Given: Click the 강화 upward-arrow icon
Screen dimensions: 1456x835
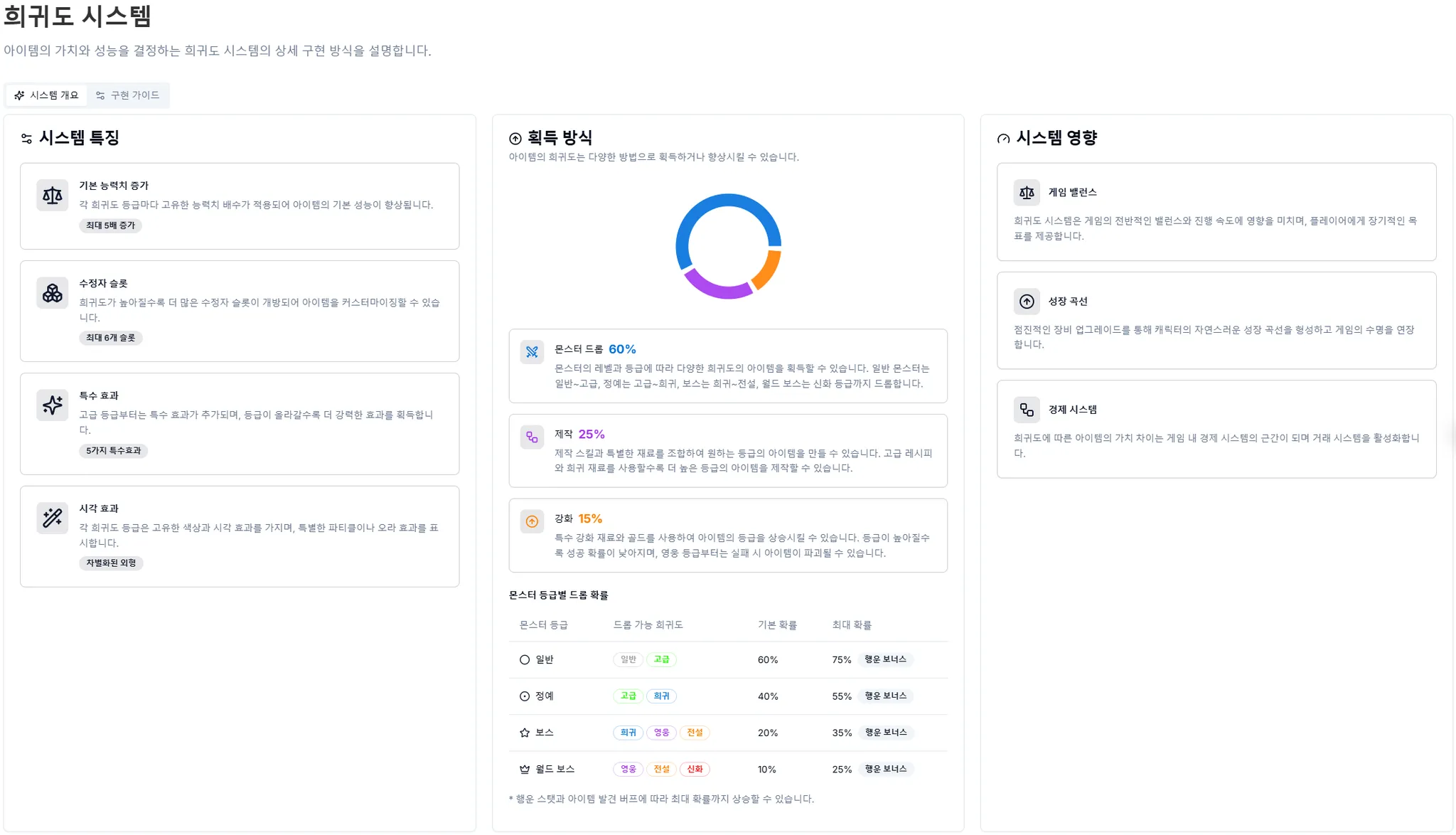Looking at the screenshot, I should 532,521.
